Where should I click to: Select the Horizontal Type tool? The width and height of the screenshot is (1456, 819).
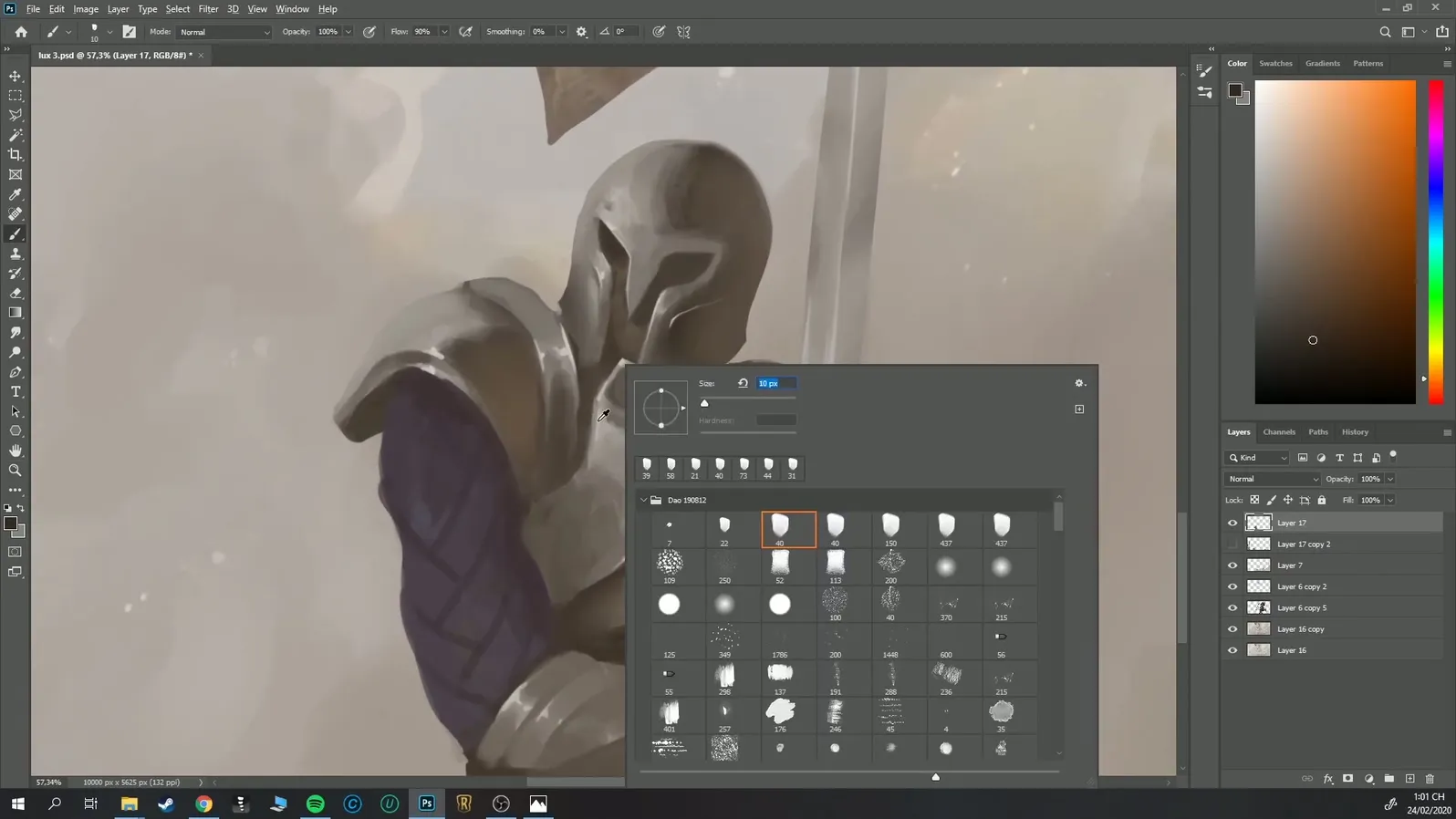tap(16, 392)
